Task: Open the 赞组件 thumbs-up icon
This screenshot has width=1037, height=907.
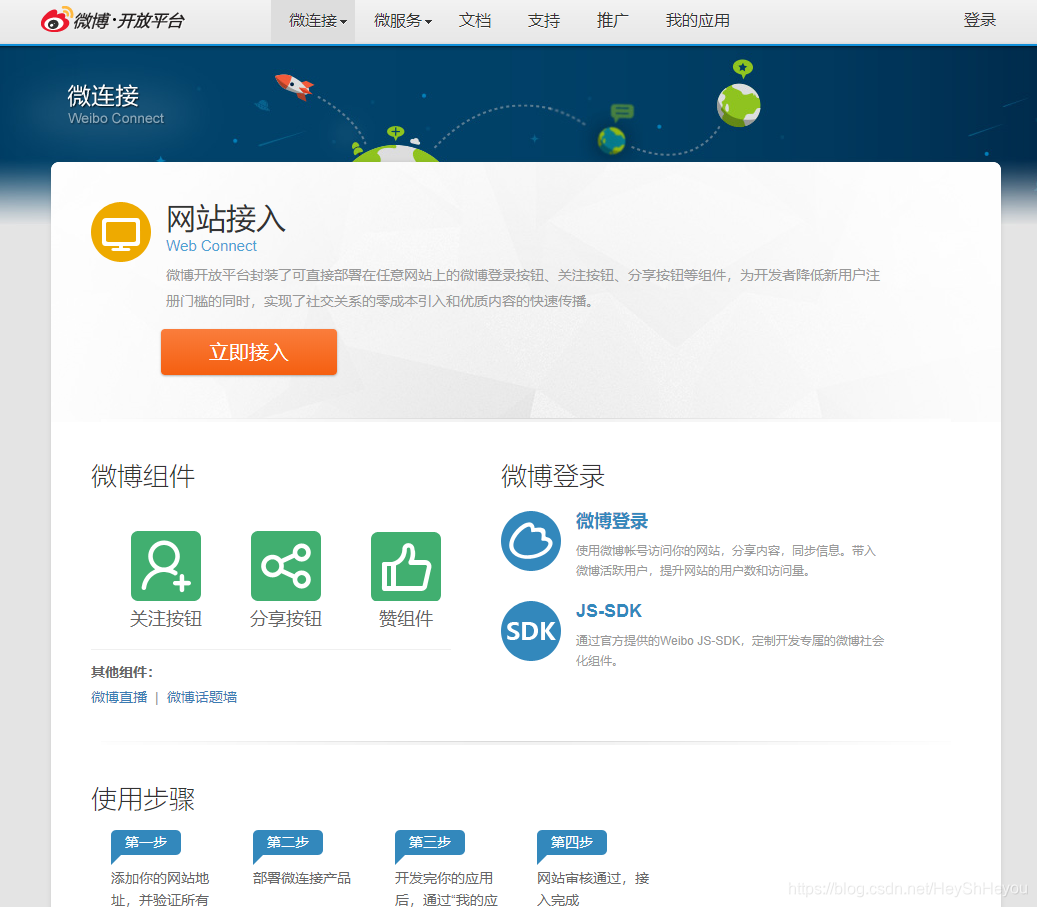Action: (x=406, y=566)
